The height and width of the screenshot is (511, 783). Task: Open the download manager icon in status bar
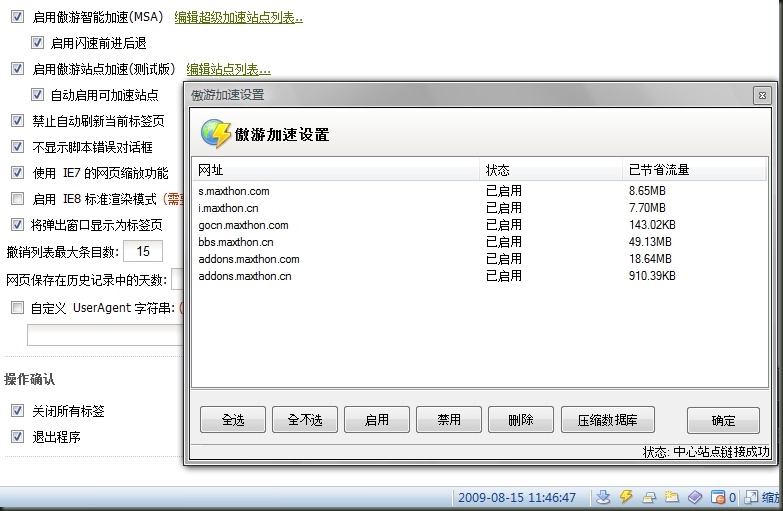pyautogui.click(x=603, y=497)
